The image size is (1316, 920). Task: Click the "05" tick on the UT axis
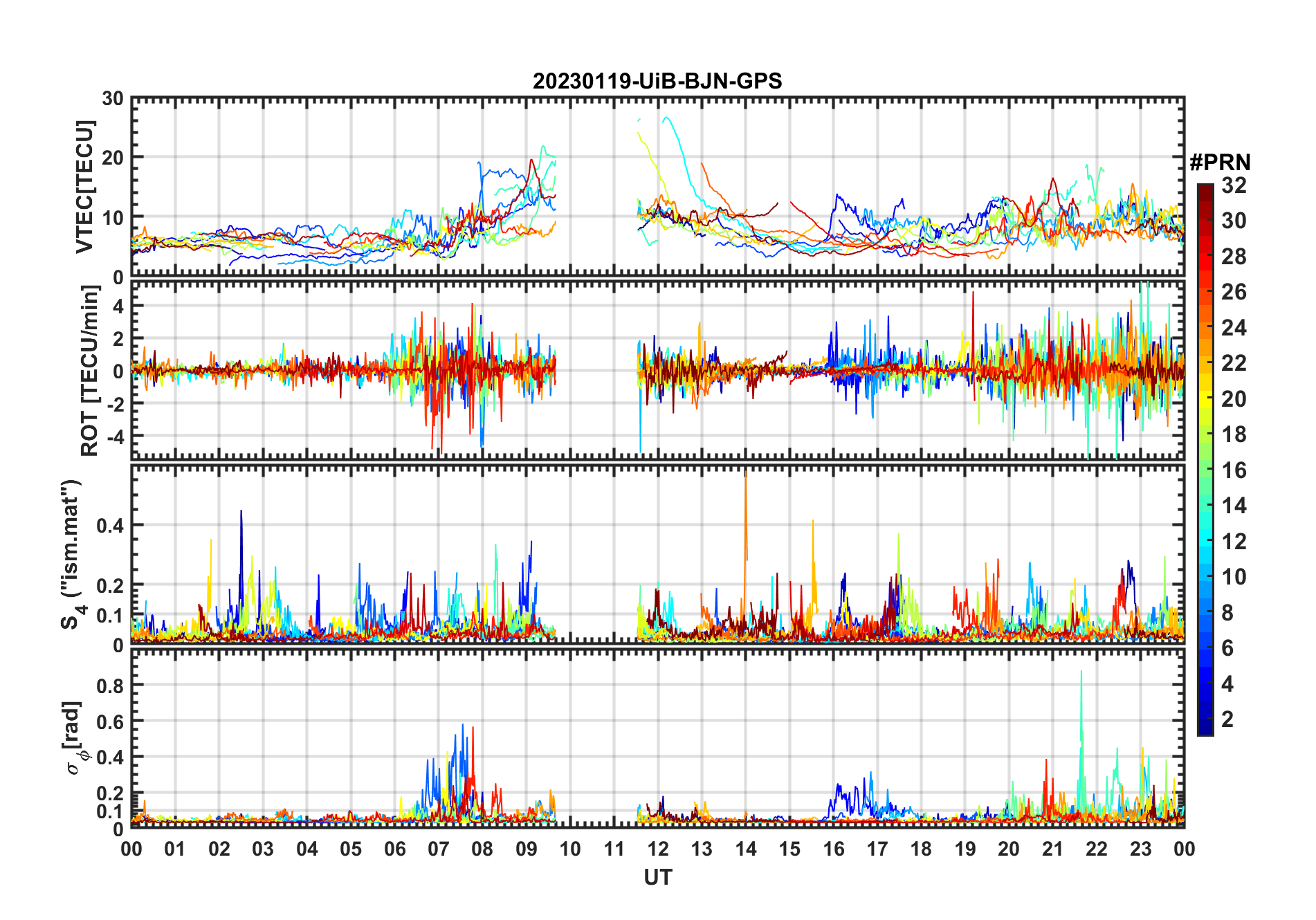point(351,849)
